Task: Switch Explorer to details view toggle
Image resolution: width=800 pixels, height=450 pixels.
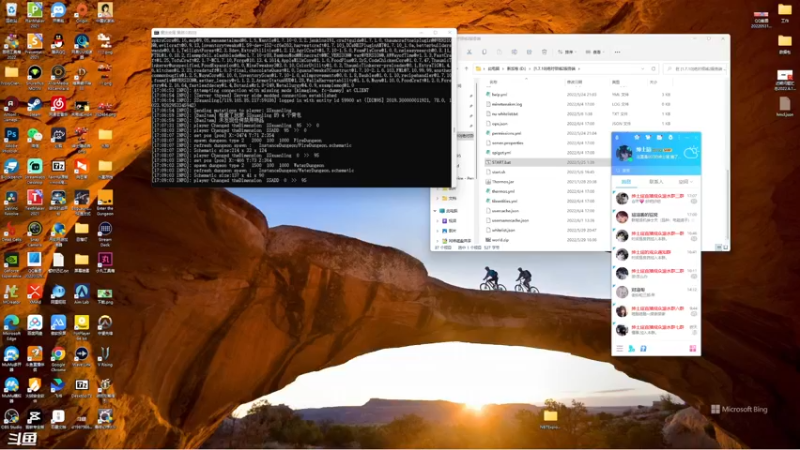Action: point(718,247)
